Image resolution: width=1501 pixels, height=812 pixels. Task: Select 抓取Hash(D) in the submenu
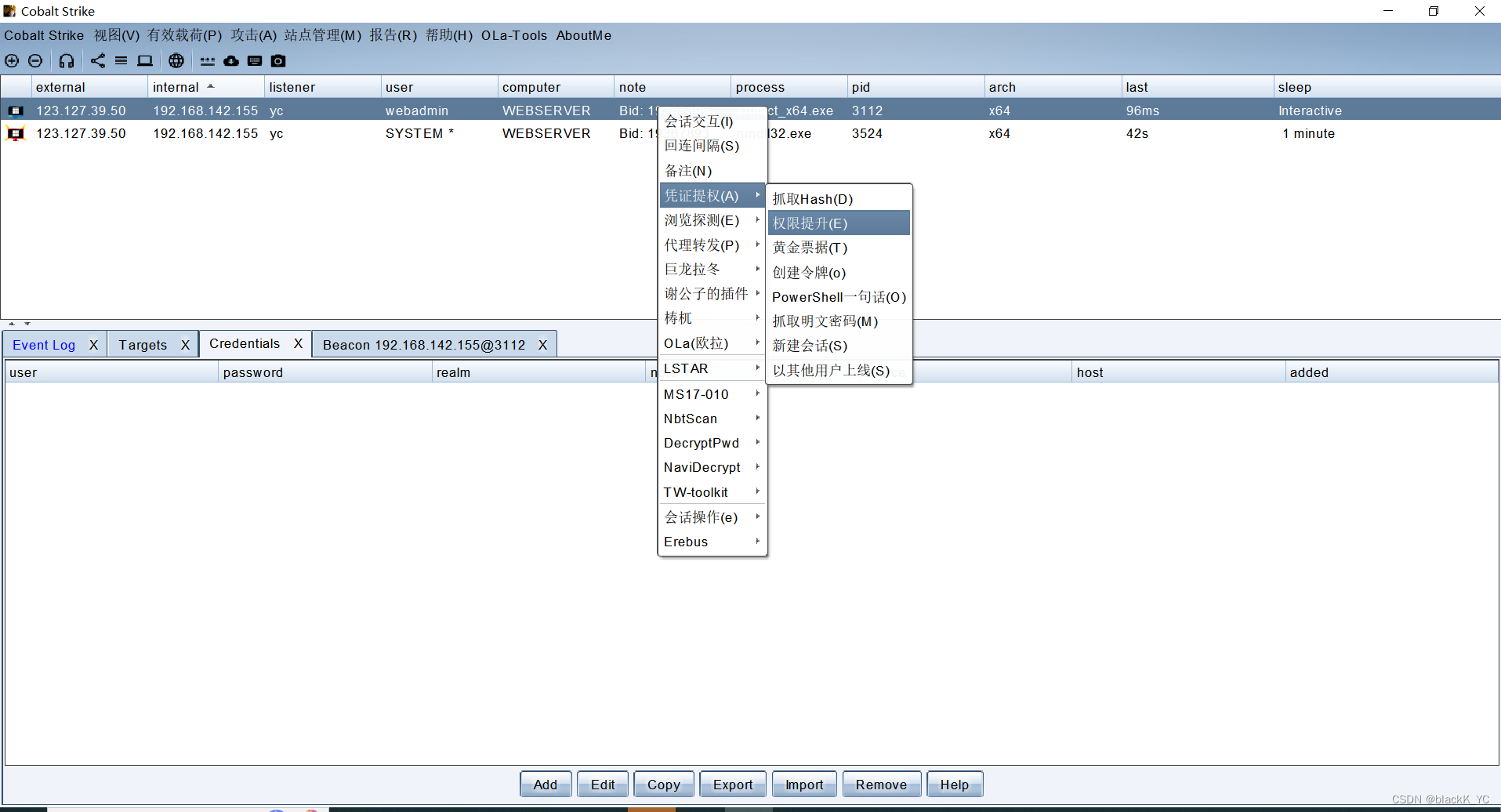(839, 199)
